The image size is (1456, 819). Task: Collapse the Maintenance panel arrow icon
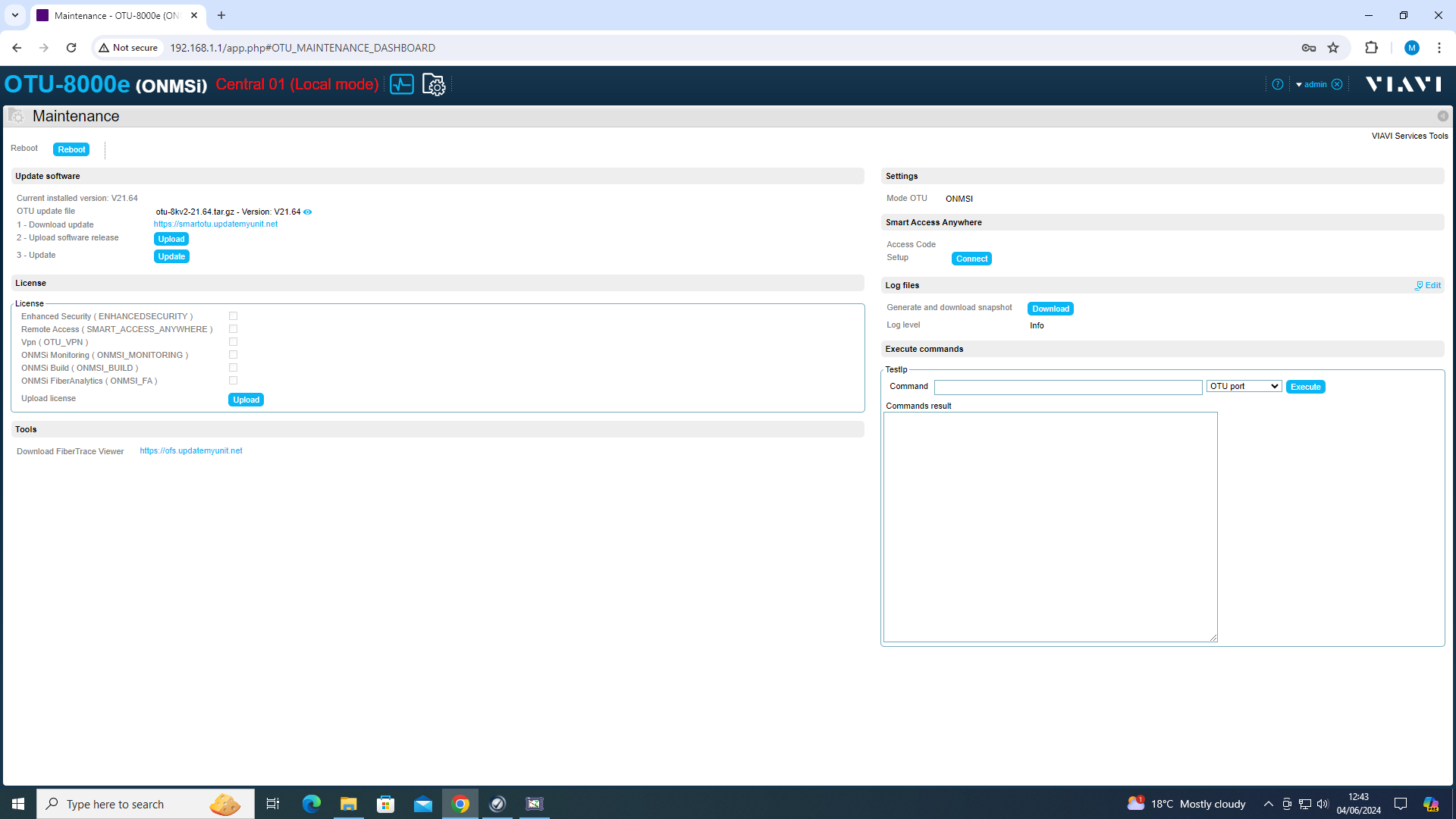coord(1442,116)
